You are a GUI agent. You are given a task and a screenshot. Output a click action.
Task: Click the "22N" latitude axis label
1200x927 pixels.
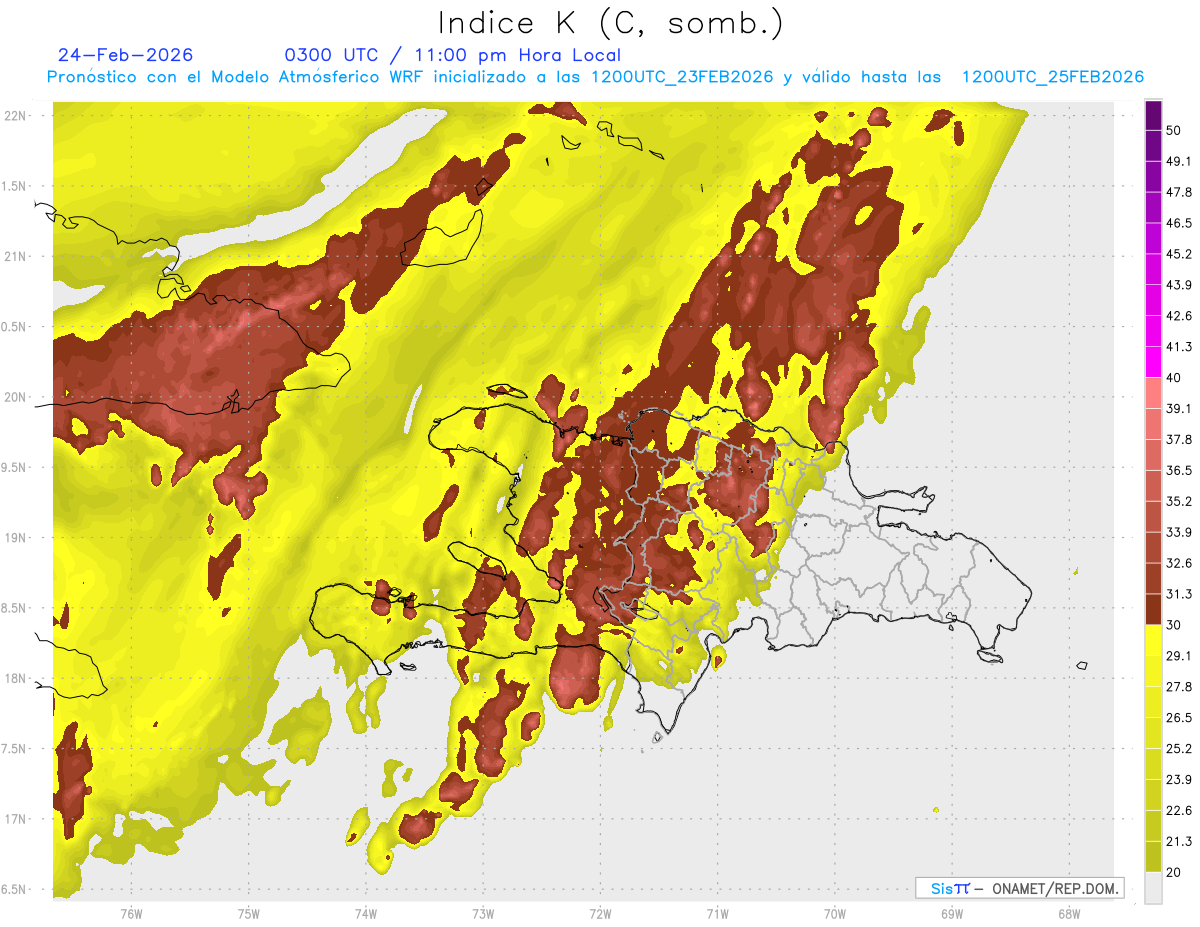(x=15, y=115)
